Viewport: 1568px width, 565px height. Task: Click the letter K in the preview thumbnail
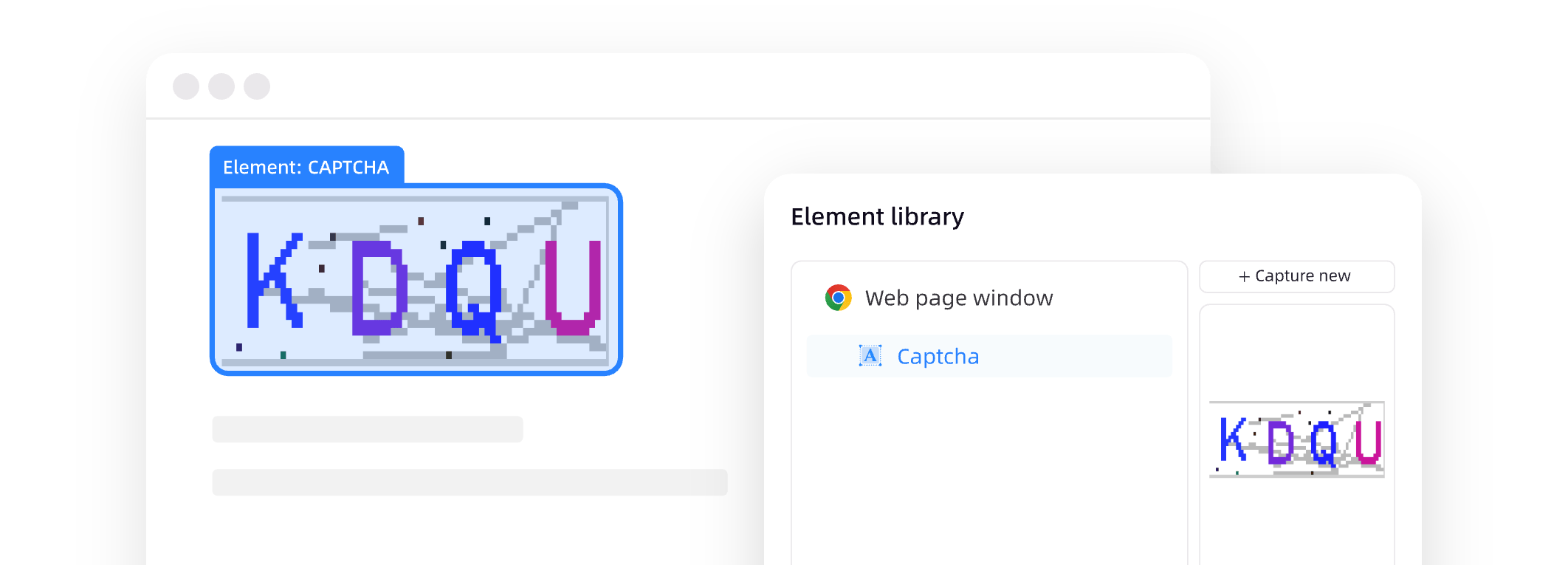pos(1232,439)
